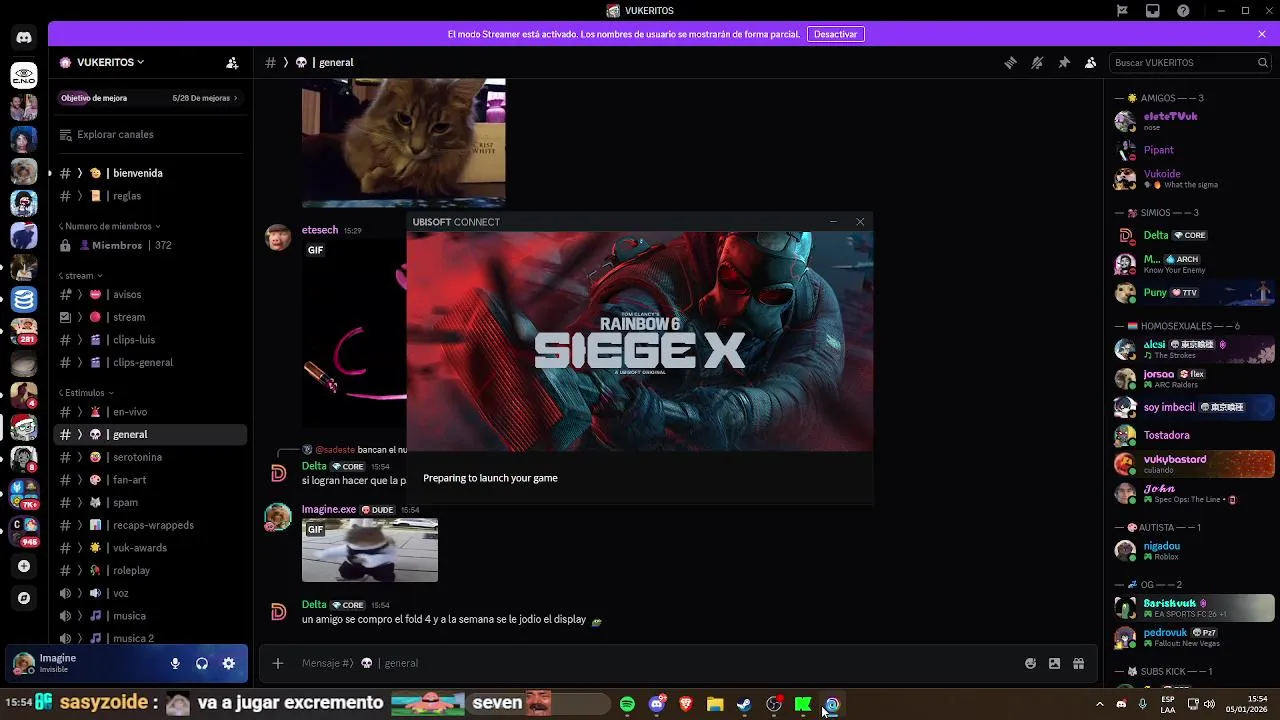The image size is (1280, 720).
Task: Open member nigadou in the member list
Action: click(x=1193, y=550)
